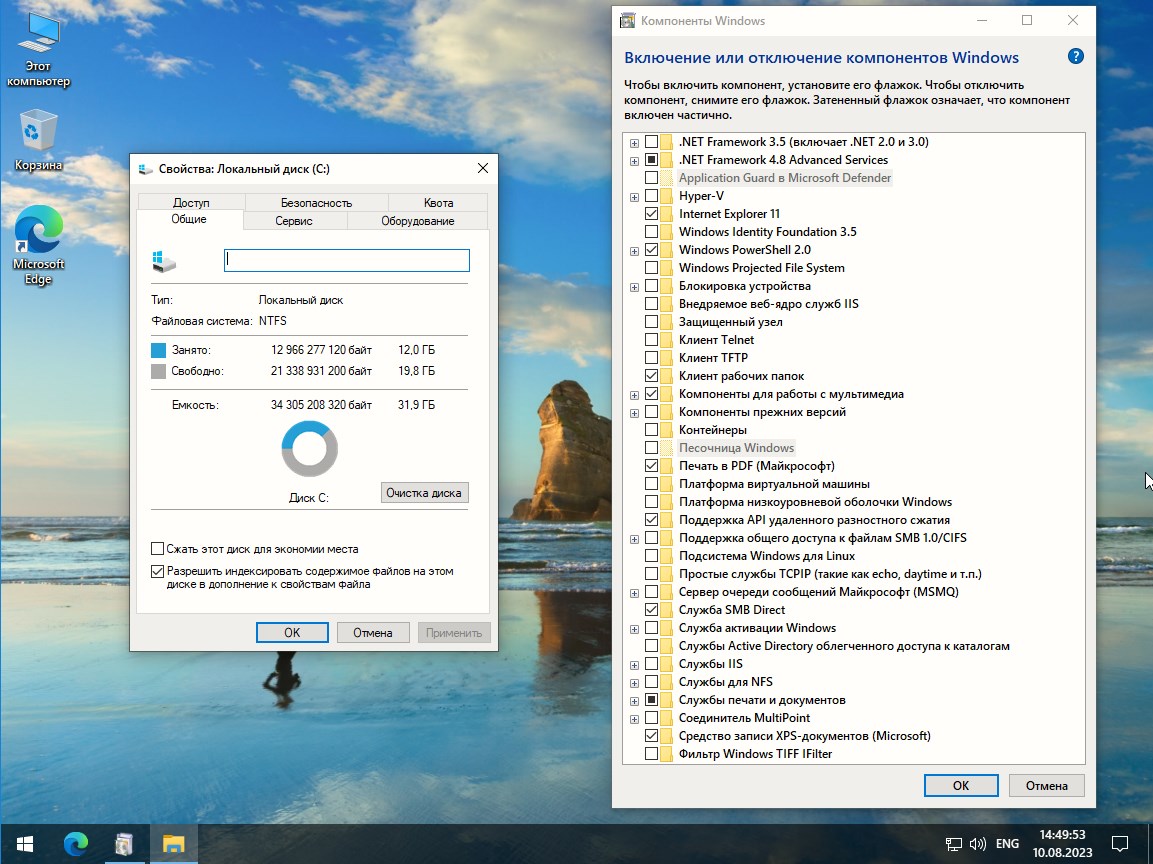Expand Службы печати и документов node
Image resolution: width=1153 pixels, height=864 pixels.
(634, 700)
